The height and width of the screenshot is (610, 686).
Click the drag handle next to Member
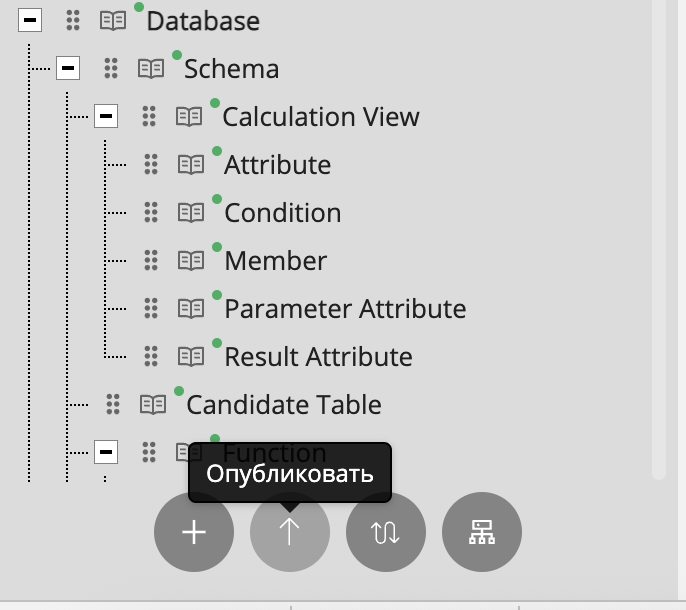click(x=151, y=261)
